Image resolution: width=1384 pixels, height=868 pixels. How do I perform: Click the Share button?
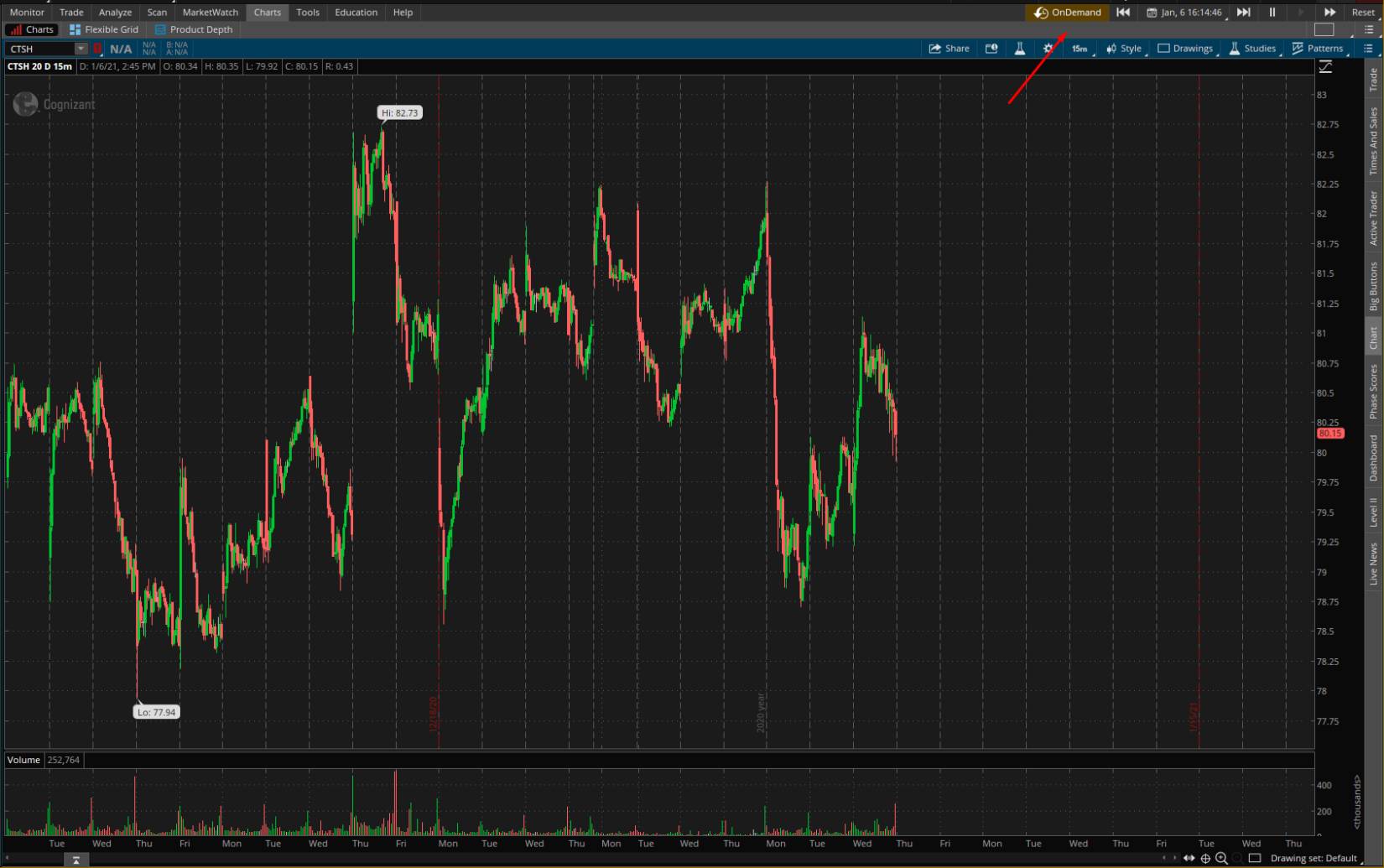(x=949, y=49)
